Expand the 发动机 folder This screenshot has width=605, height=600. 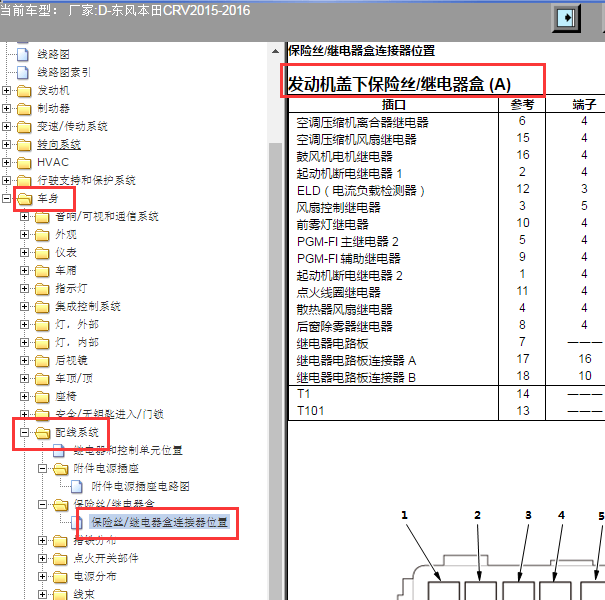6,90
